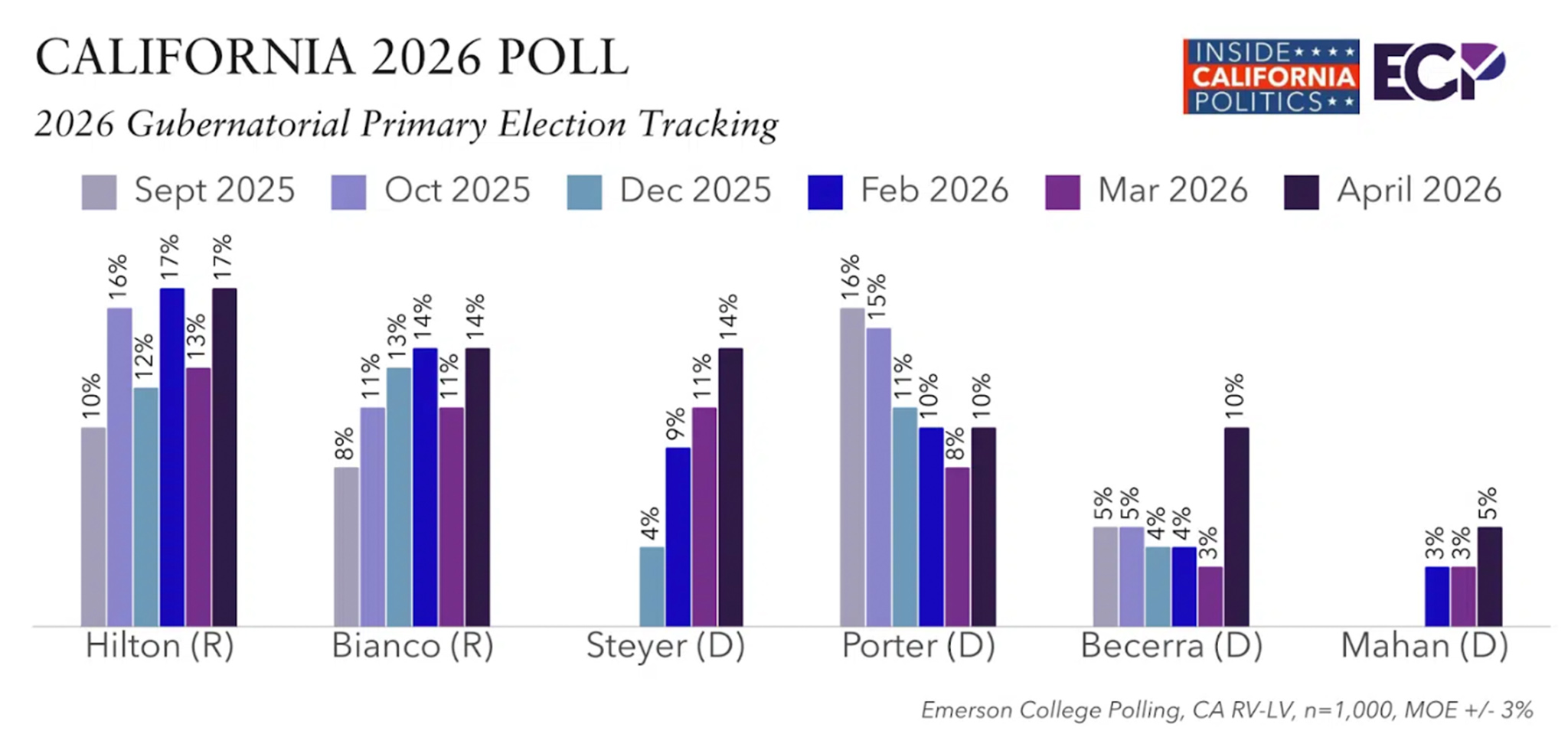Select the Feb 2026 legend swatch

825,191
